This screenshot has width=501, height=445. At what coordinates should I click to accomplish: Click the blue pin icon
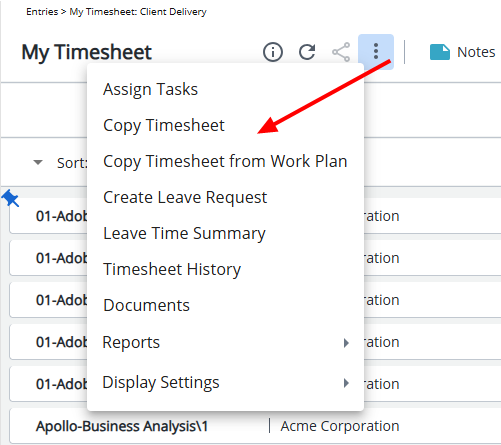click(10, 198)
